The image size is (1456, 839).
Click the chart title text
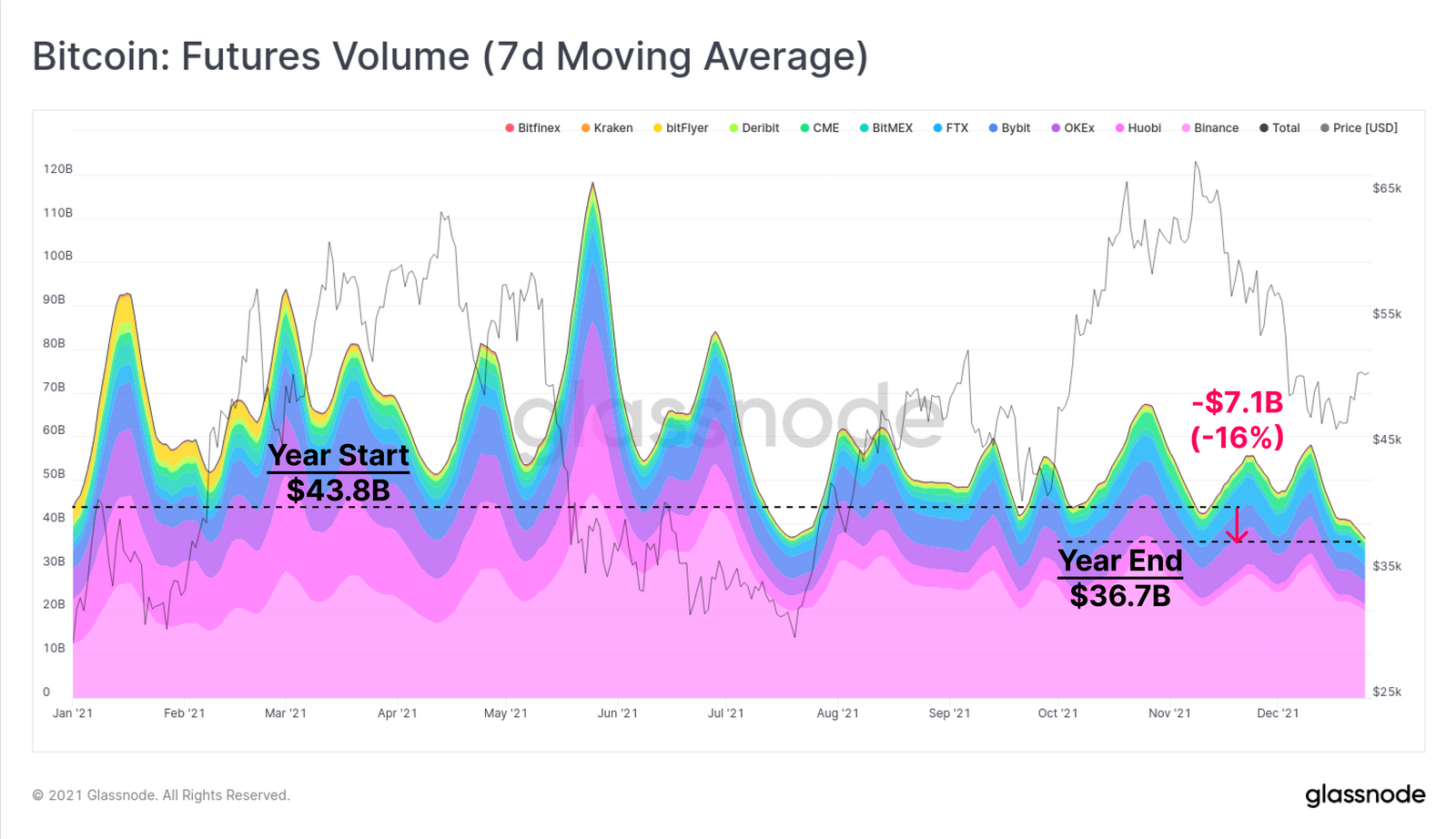450,56
